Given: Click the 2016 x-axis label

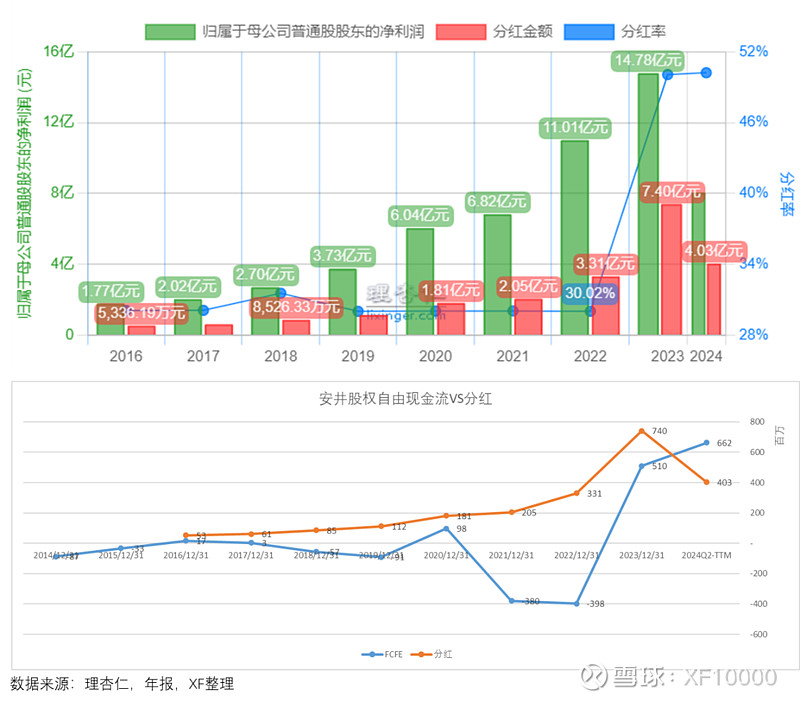Looking at the screenshot, I should (126, 356).
